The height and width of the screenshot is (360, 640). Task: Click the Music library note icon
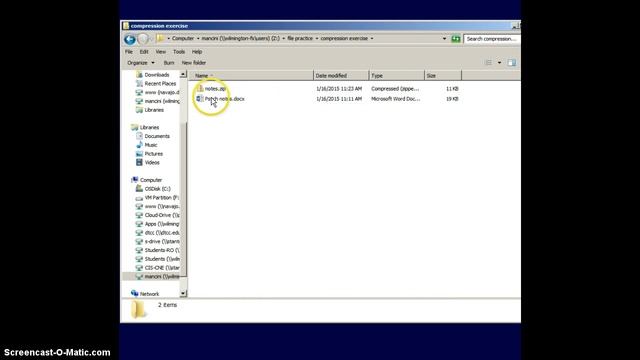click(x=139, y=145)
